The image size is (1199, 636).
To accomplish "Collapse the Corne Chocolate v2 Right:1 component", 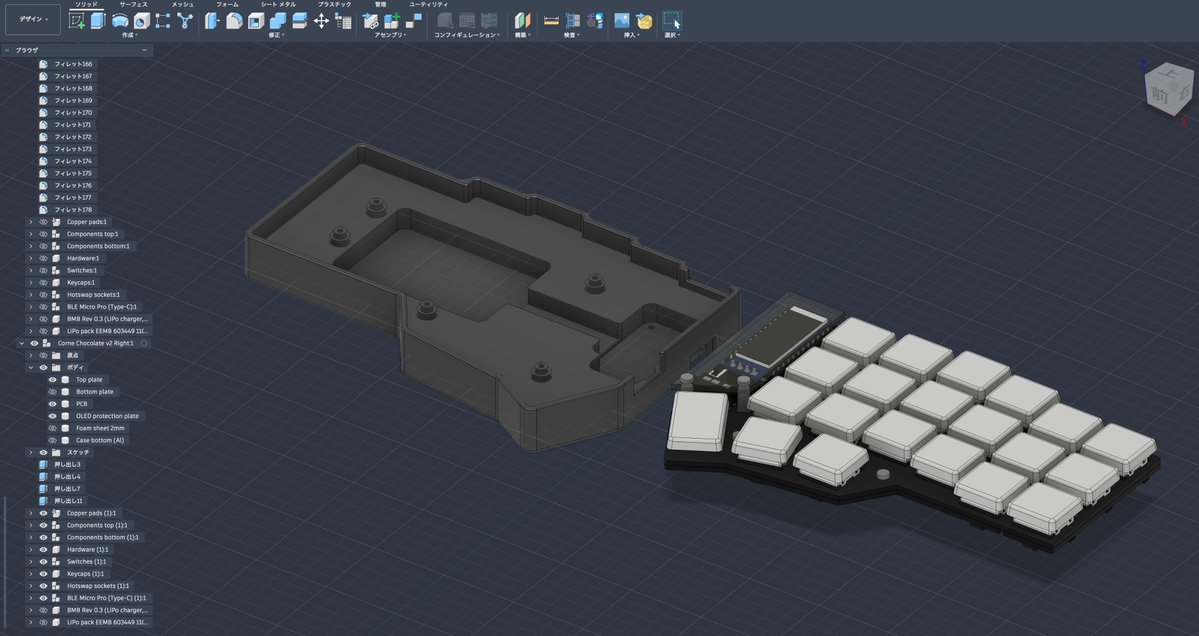I will point(21,343).
